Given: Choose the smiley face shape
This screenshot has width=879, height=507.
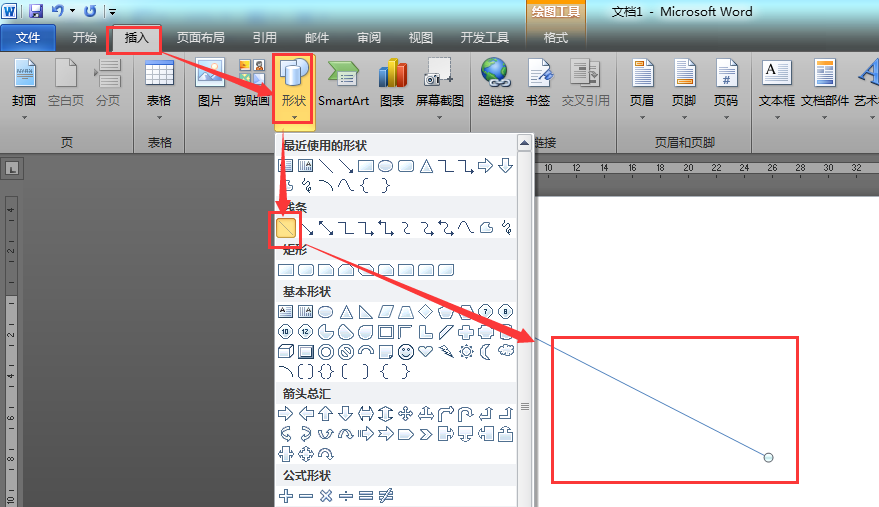Looking at the screenshot, I should point(406,352).
